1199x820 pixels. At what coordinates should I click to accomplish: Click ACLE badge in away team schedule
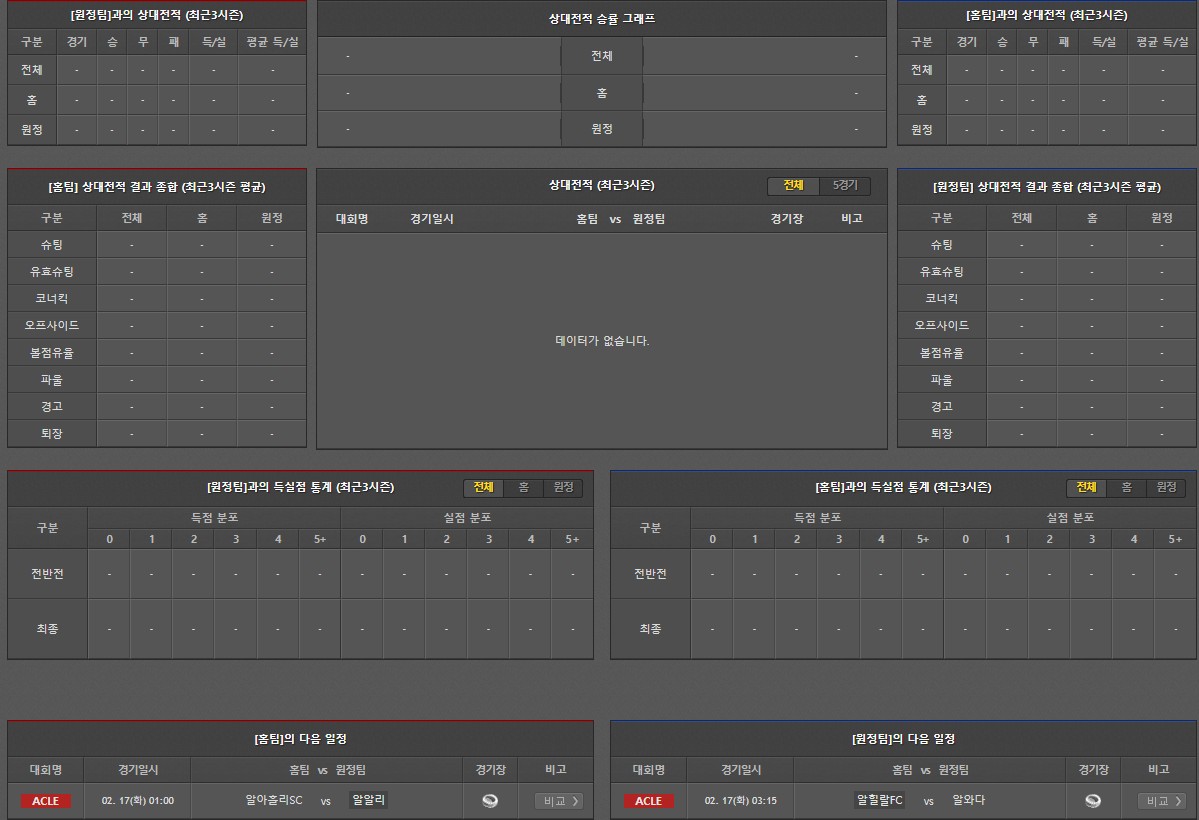pos(648,801)
